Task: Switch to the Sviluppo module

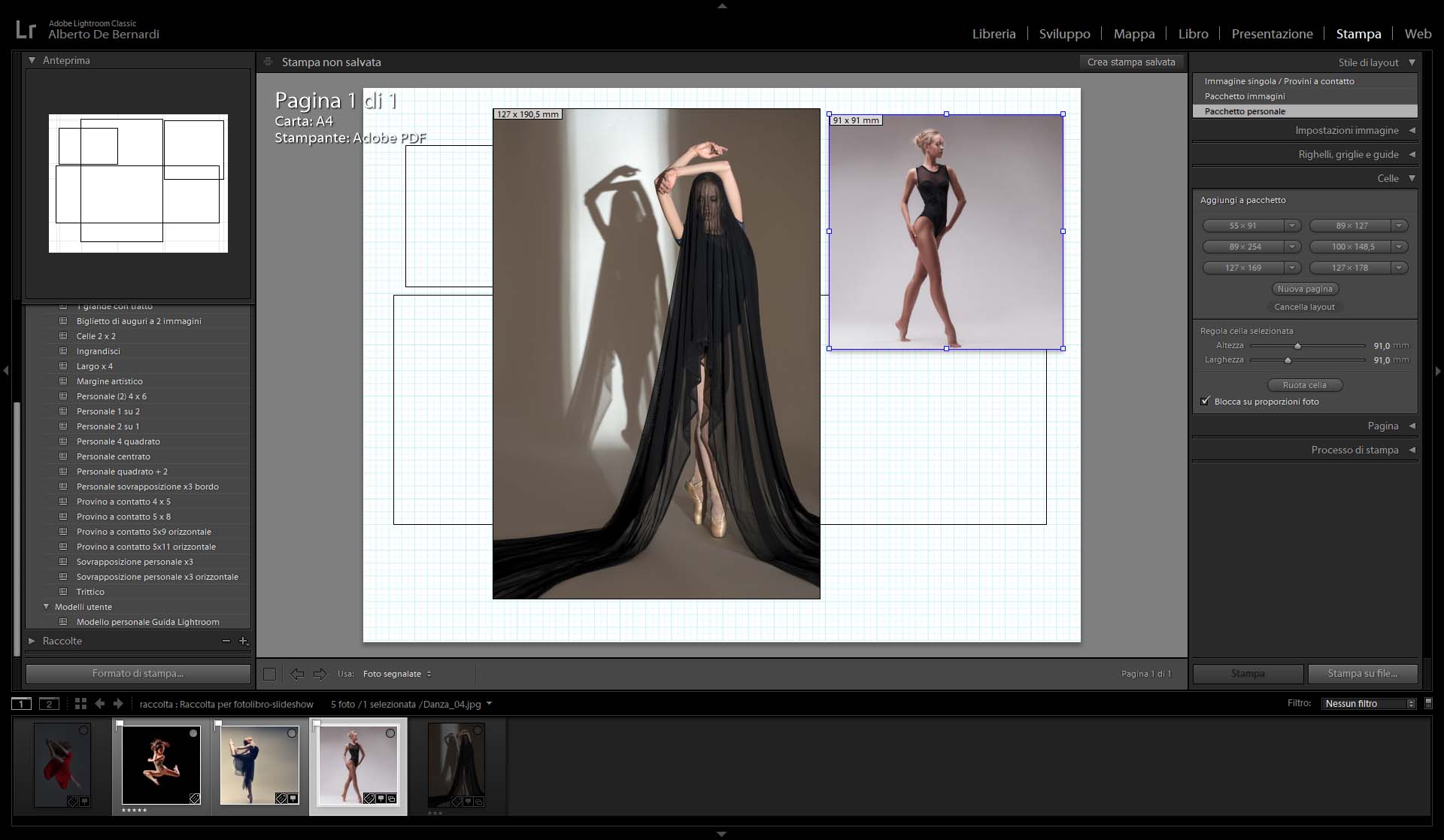Action: (x=1064, y=34)
